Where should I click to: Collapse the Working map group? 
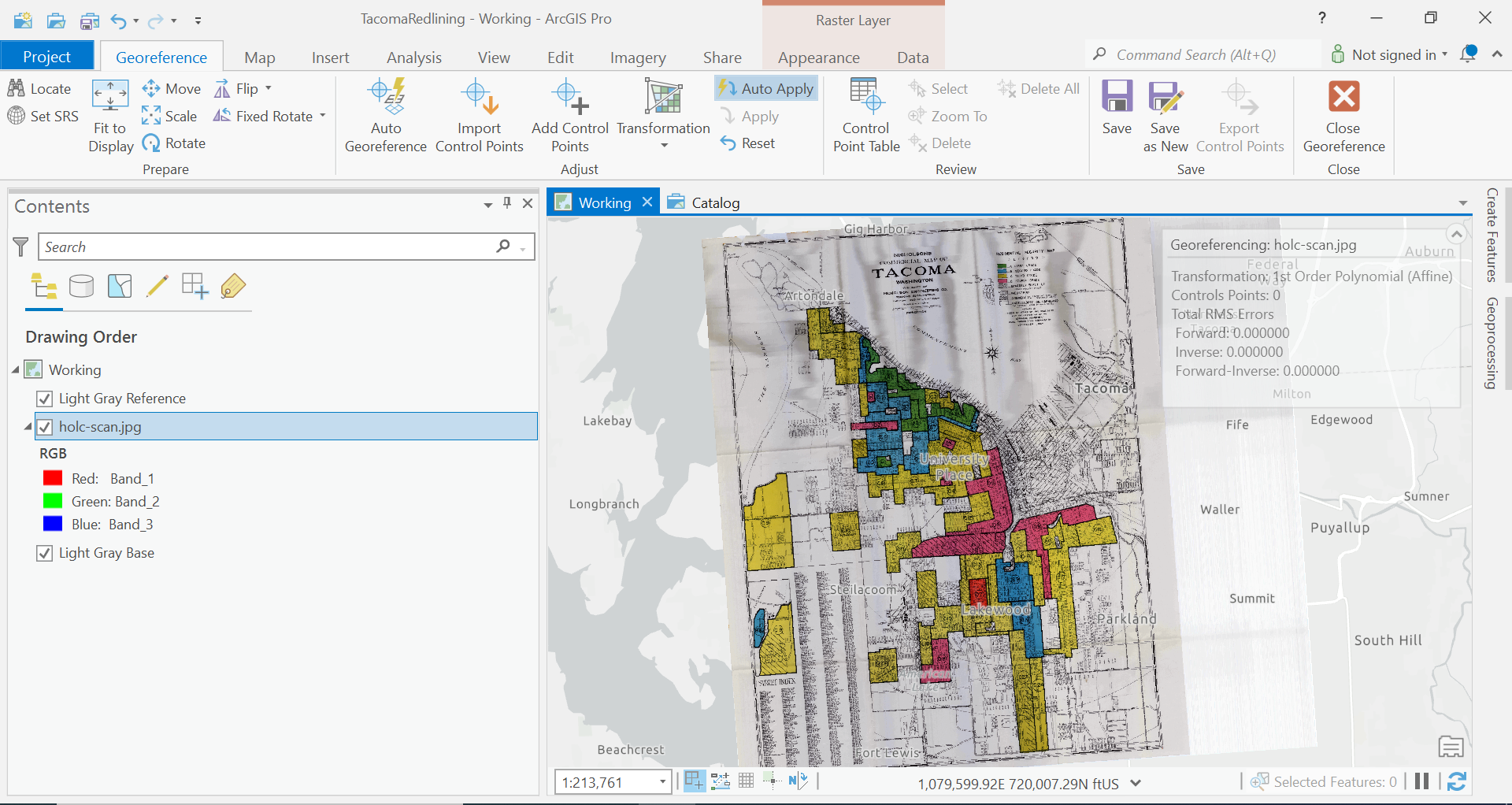pos(16,370)
